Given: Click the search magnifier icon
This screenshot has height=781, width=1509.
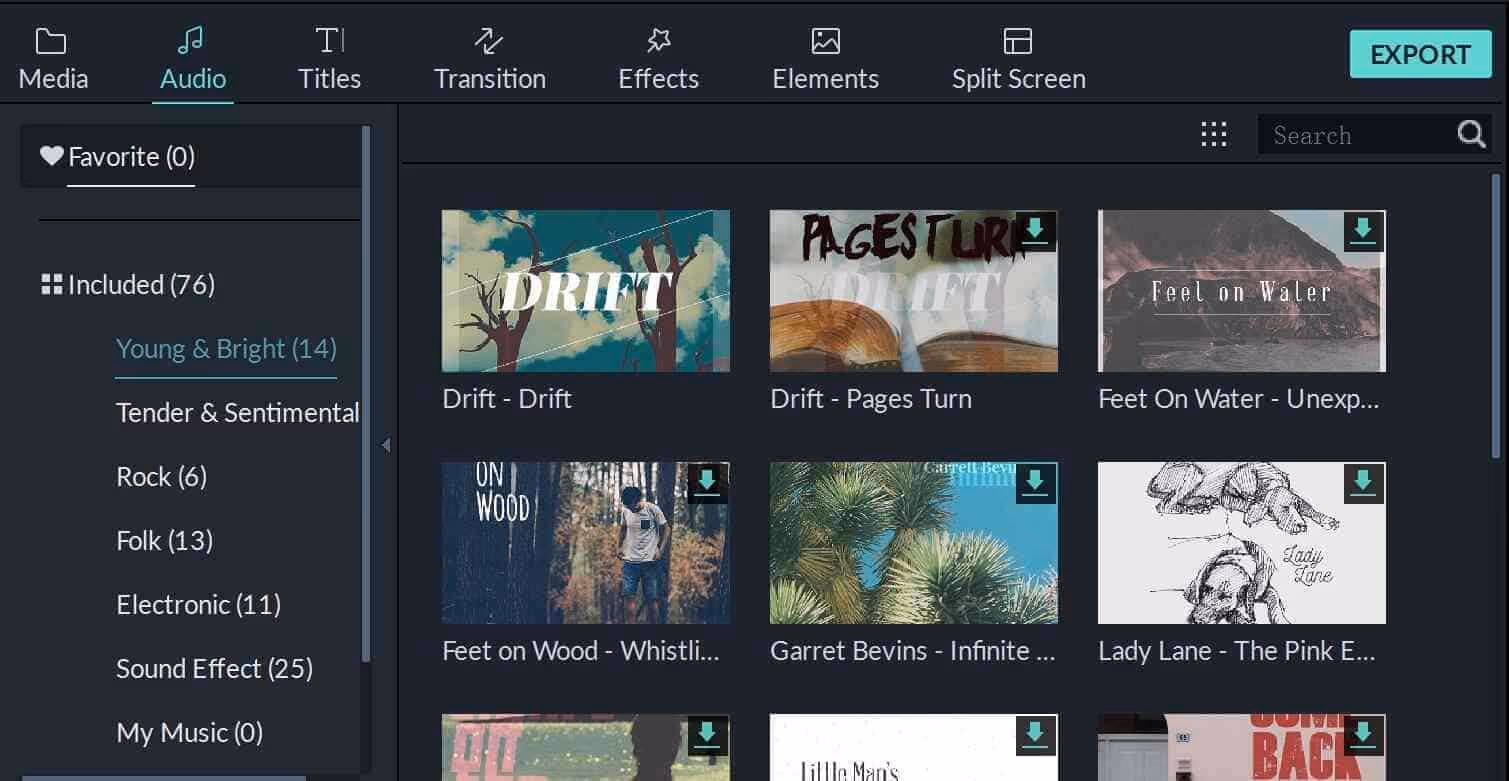Looking at the screenshot, I should pos(1470,133).
